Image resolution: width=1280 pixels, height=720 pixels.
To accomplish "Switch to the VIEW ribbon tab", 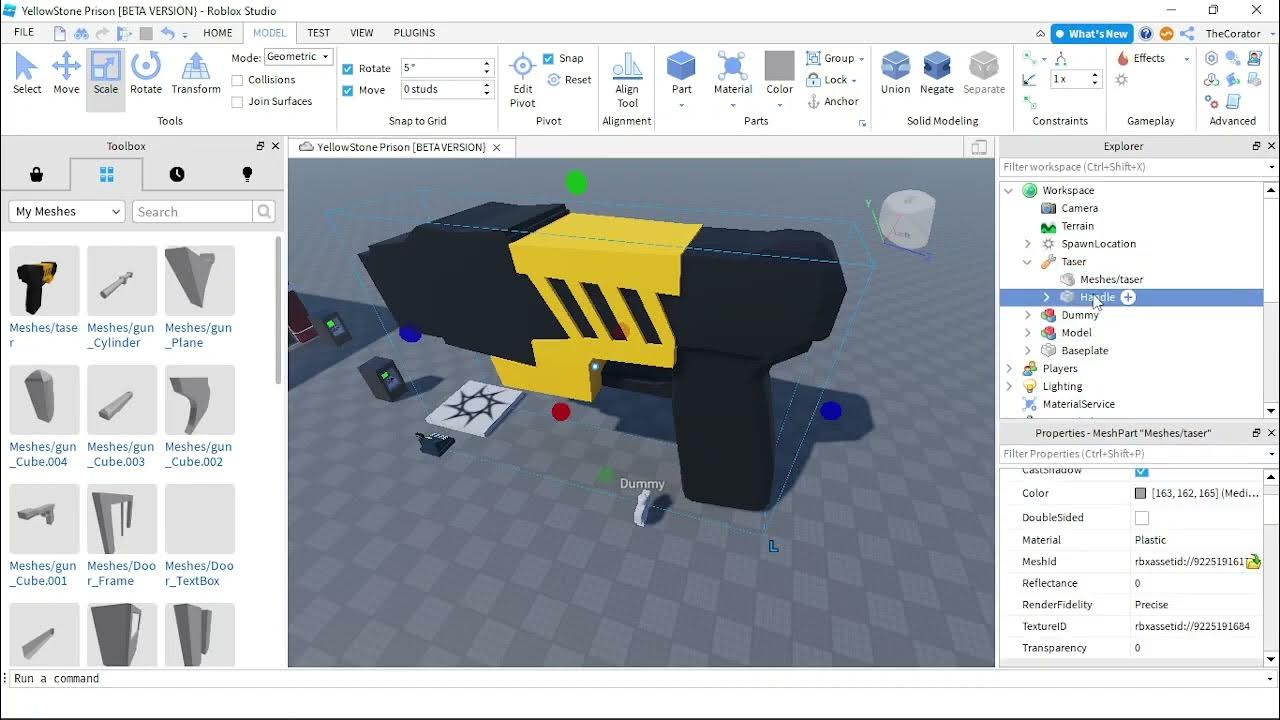I will [362, 33].
